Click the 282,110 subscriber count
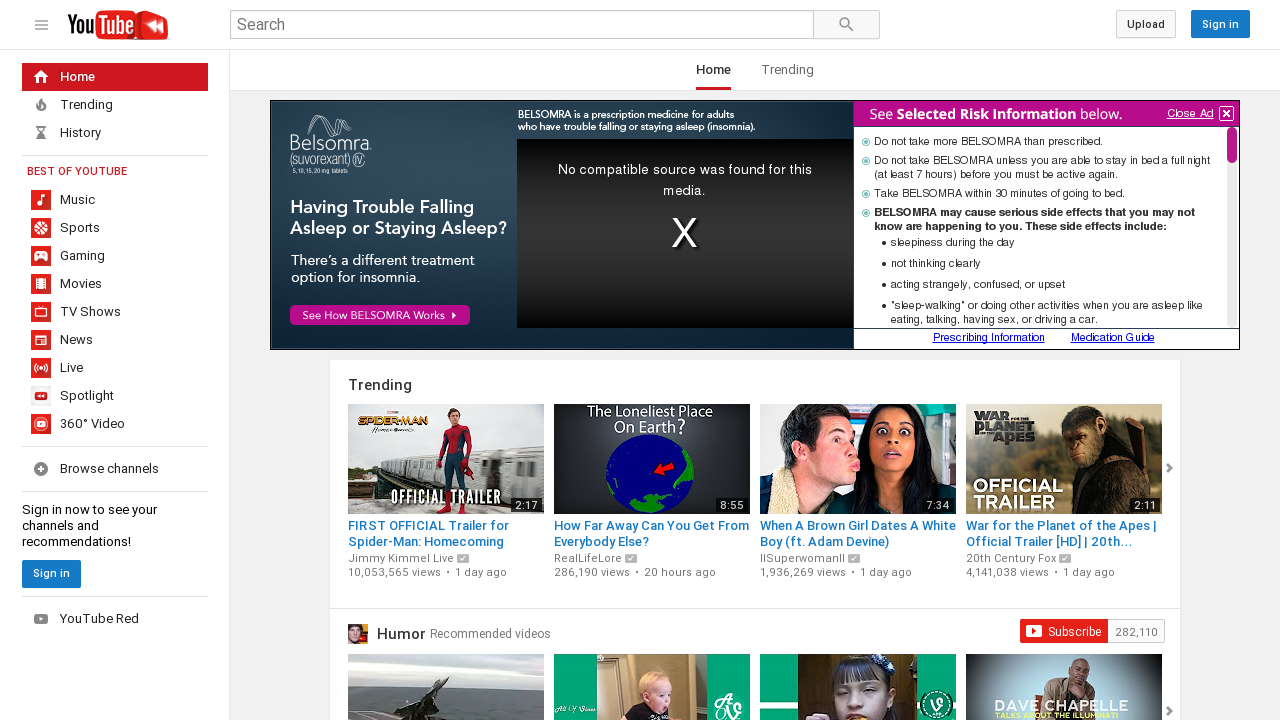Screen dimensions: 1280x720 pyautogui.click(x=1136, y=632)
